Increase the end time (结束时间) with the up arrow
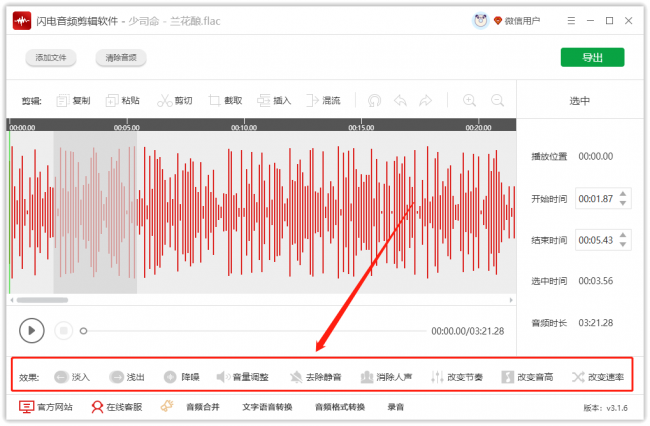This screenshot has height=426, width=650. coord(623,235)
